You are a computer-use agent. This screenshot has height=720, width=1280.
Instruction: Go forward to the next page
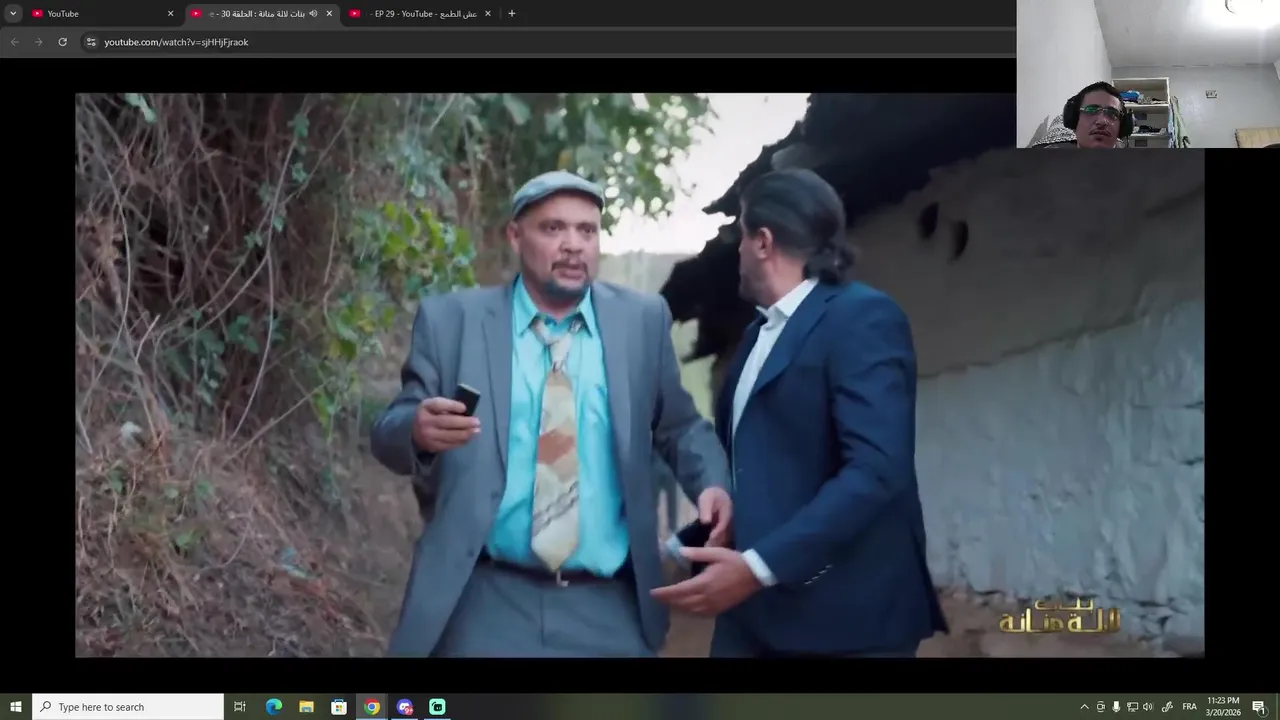(38, 42)
